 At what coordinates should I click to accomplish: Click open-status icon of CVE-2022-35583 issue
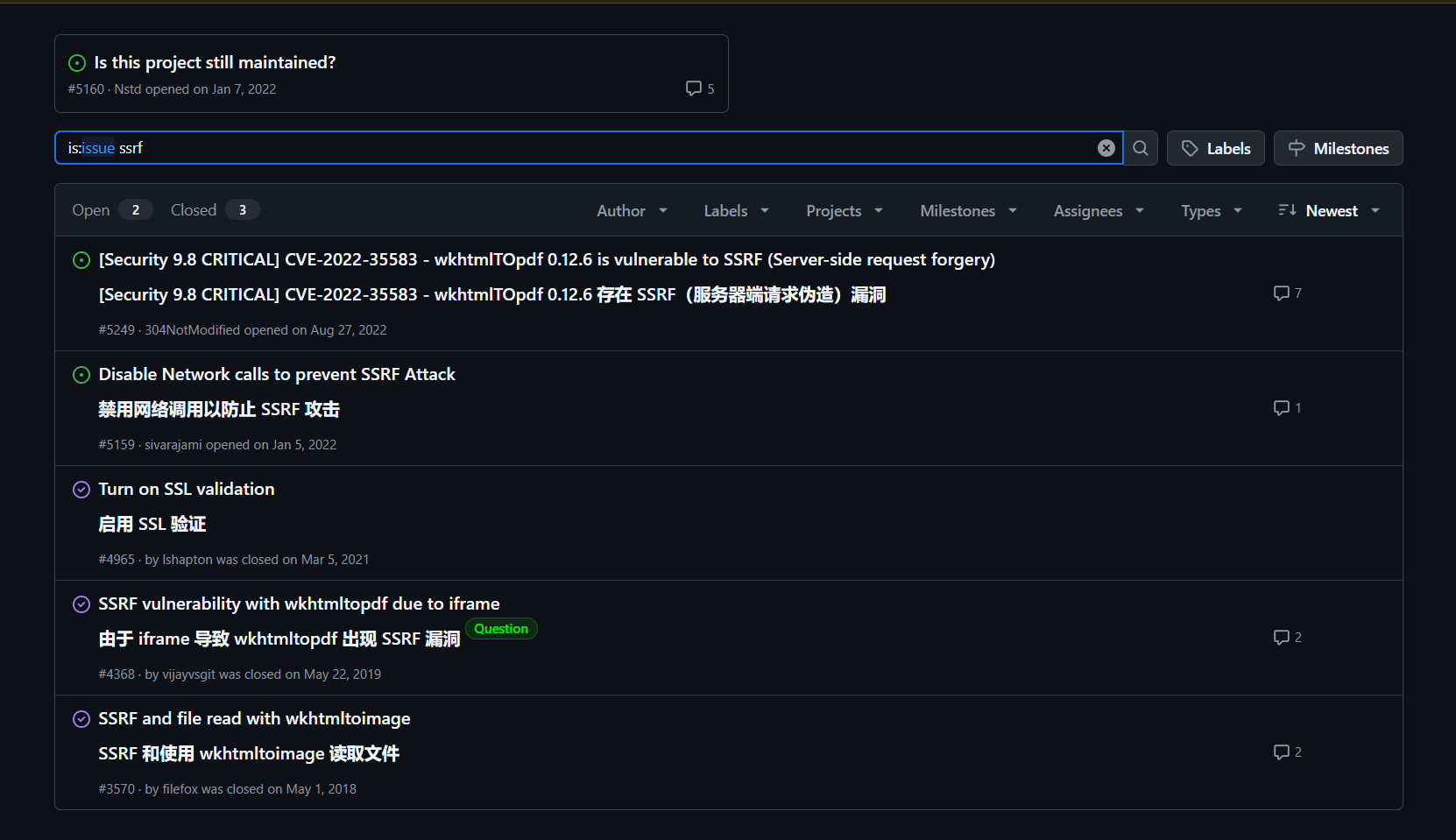[81, 260]
